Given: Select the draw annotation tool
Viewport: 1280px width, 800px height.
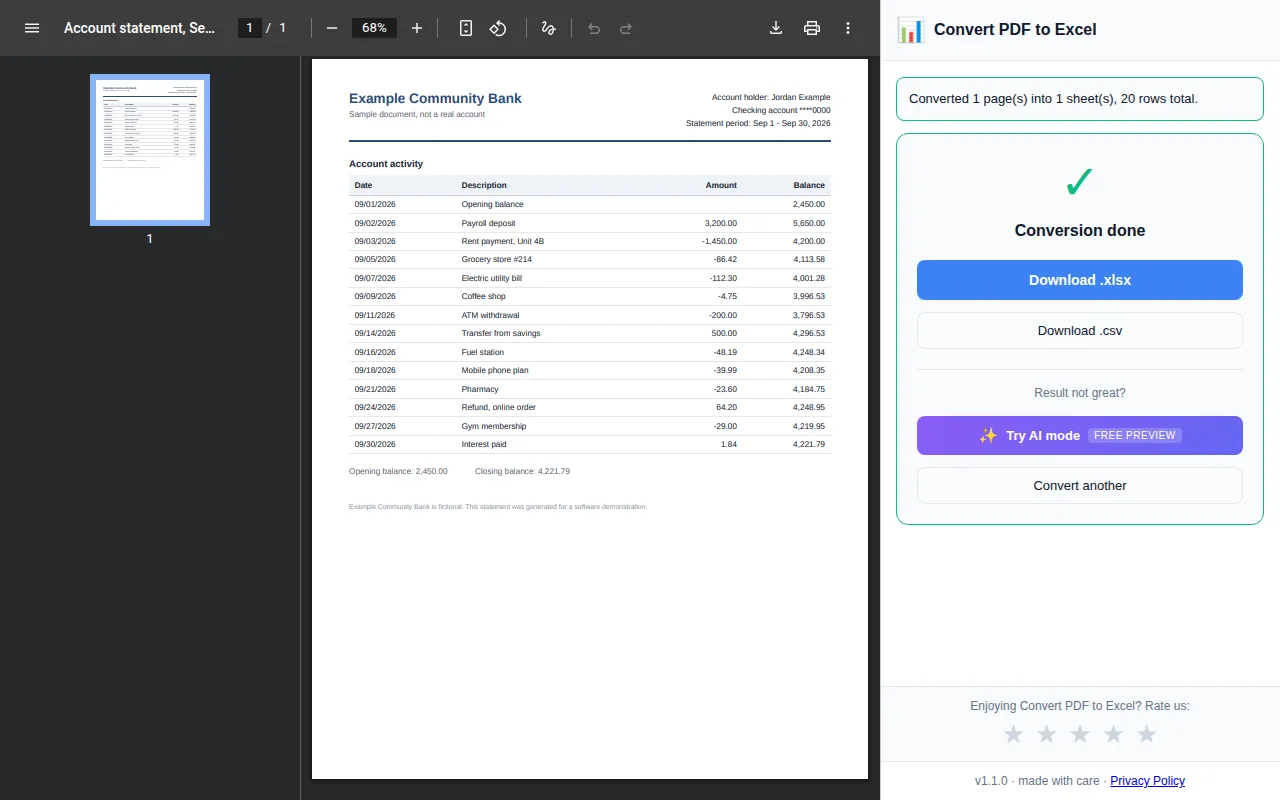Looking at the screenshot, I should [x=548, y=28].
